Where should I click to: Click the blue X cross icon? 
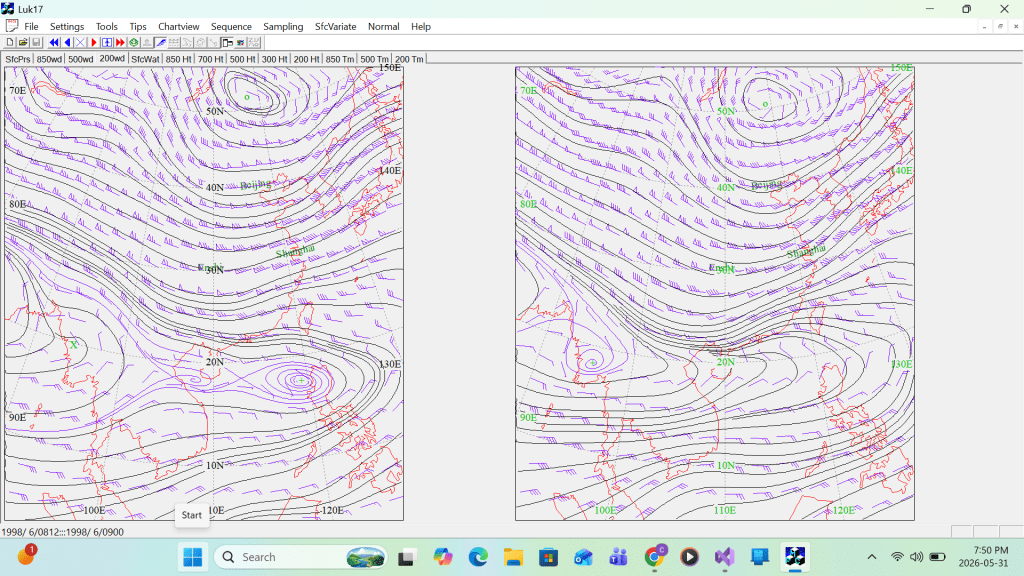80,42
